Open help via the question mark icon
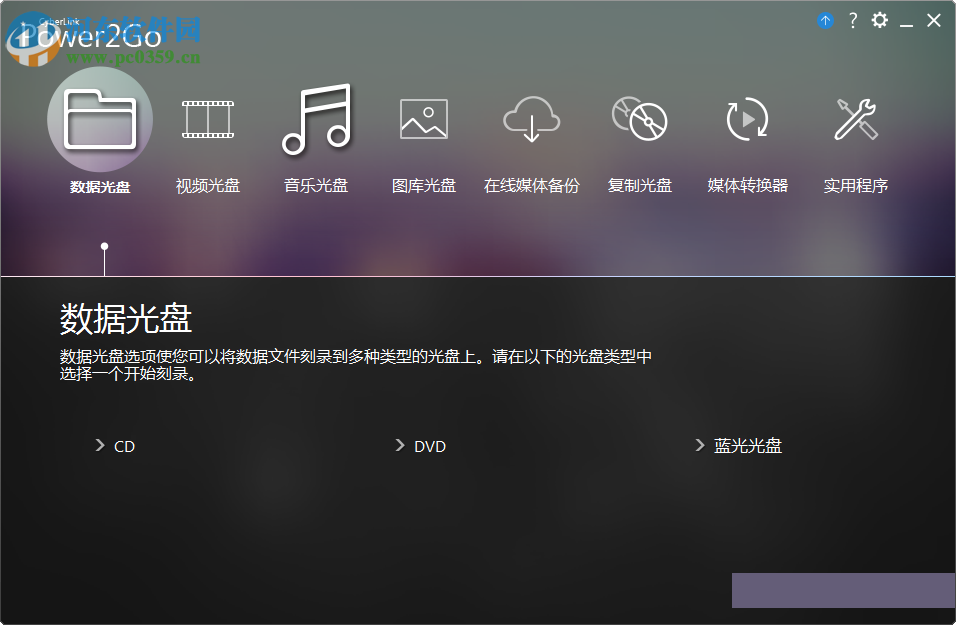The width and height of the screenshot is (956, 625). pyautogui.click(x=851, y=20)
